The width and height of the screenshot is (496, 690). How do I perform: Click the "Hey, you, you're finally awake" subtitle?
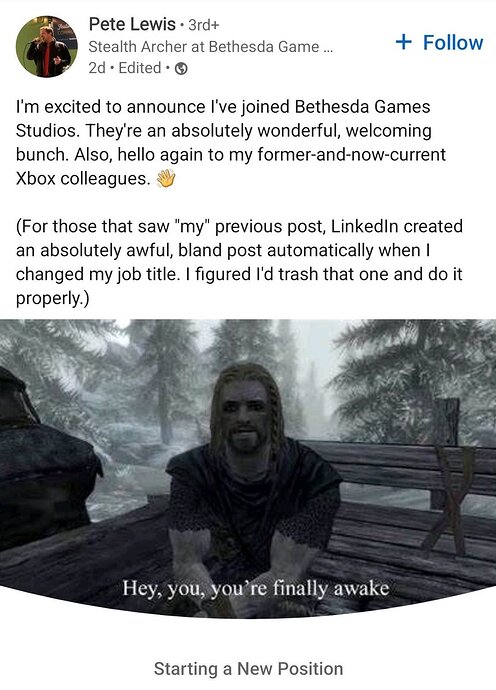point(256,588)
